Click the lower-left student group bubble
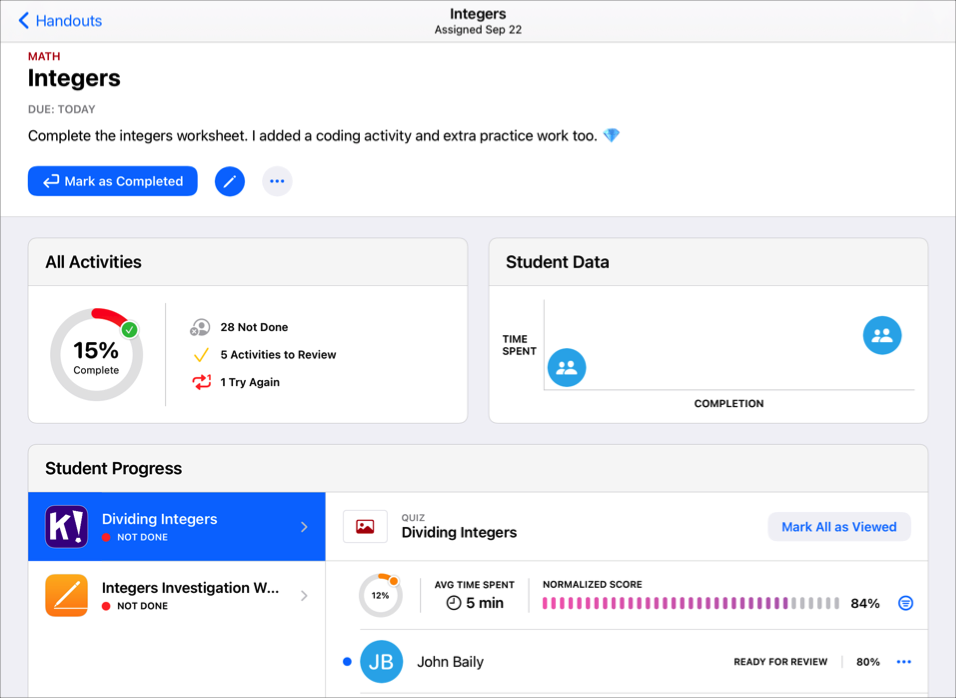 [567, 368]
